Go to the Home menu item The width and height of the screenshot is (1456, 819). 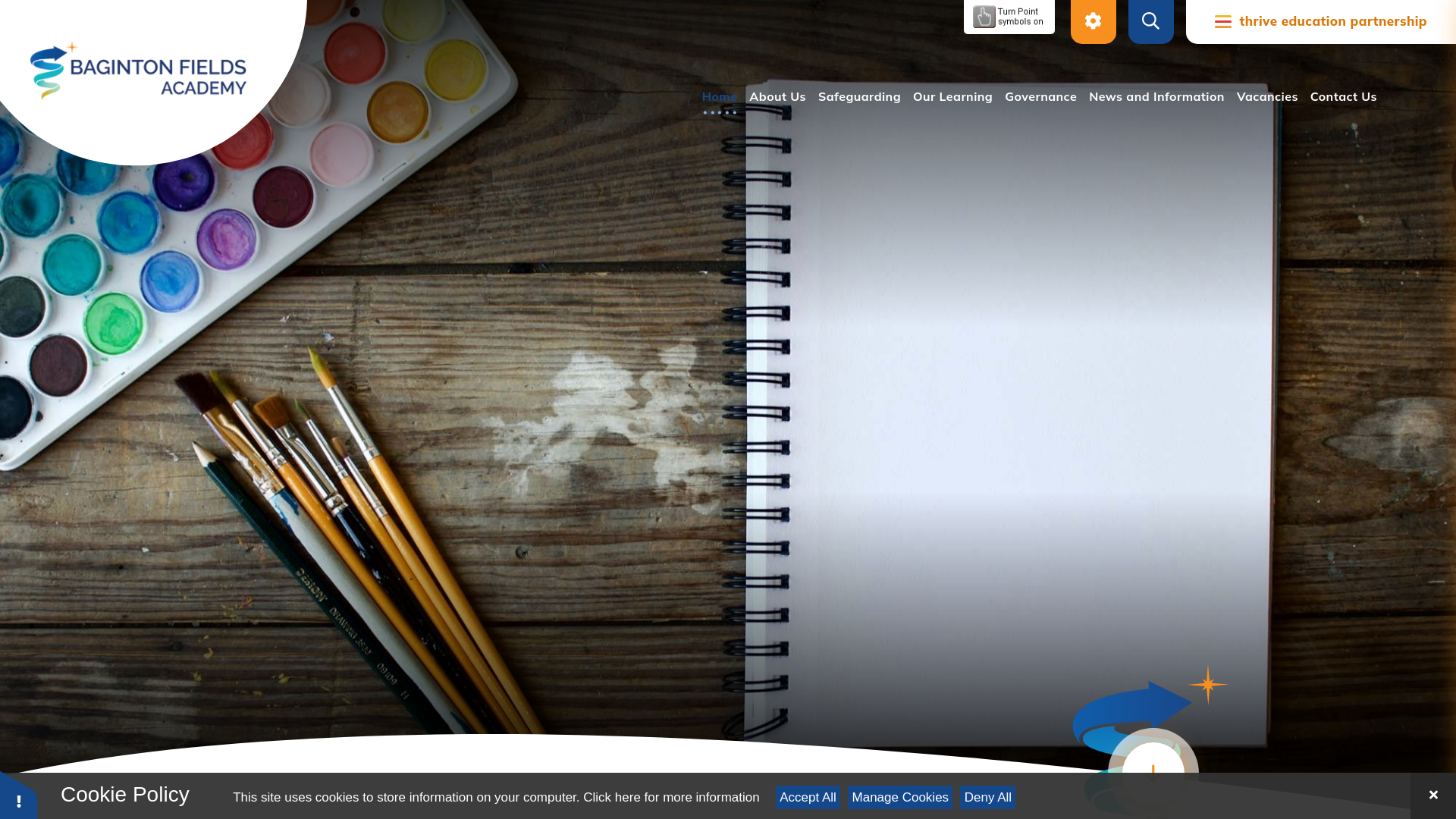719,97
